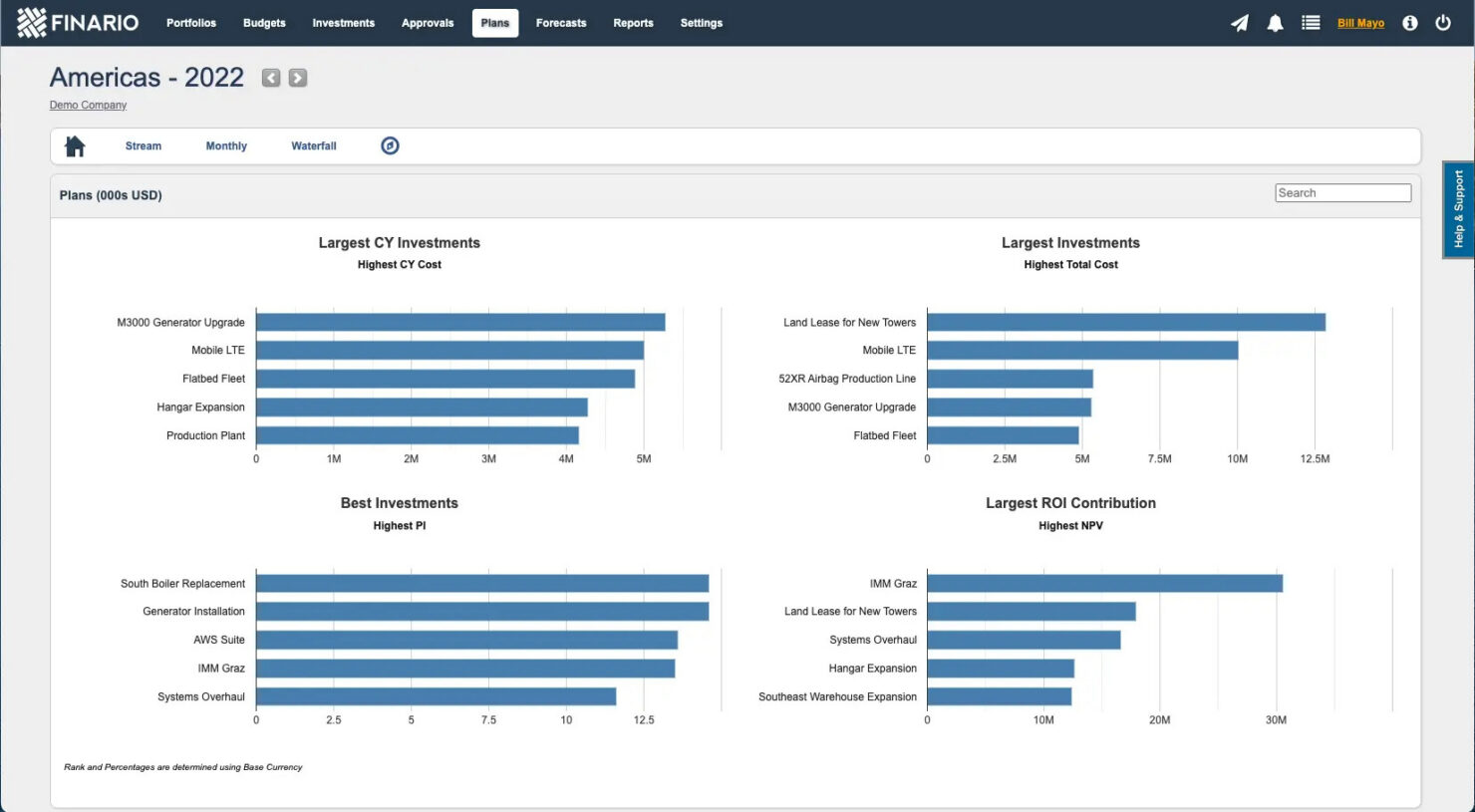The width and height of the screenshot is (1475, 812).
Task: Click the power logout icon
Action: point(1442,23)
